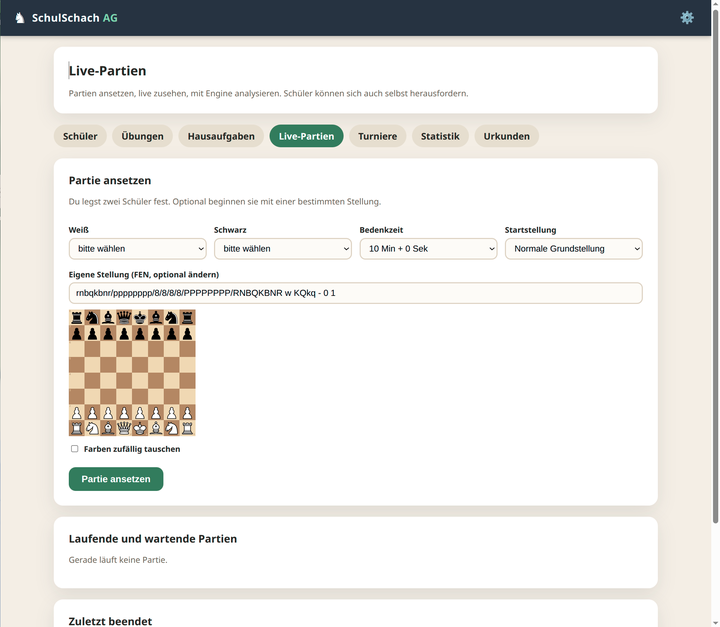This screenshot has height=627, width=720.
Task: Select the white rook in the bottom-right corner
Action: 187,428
